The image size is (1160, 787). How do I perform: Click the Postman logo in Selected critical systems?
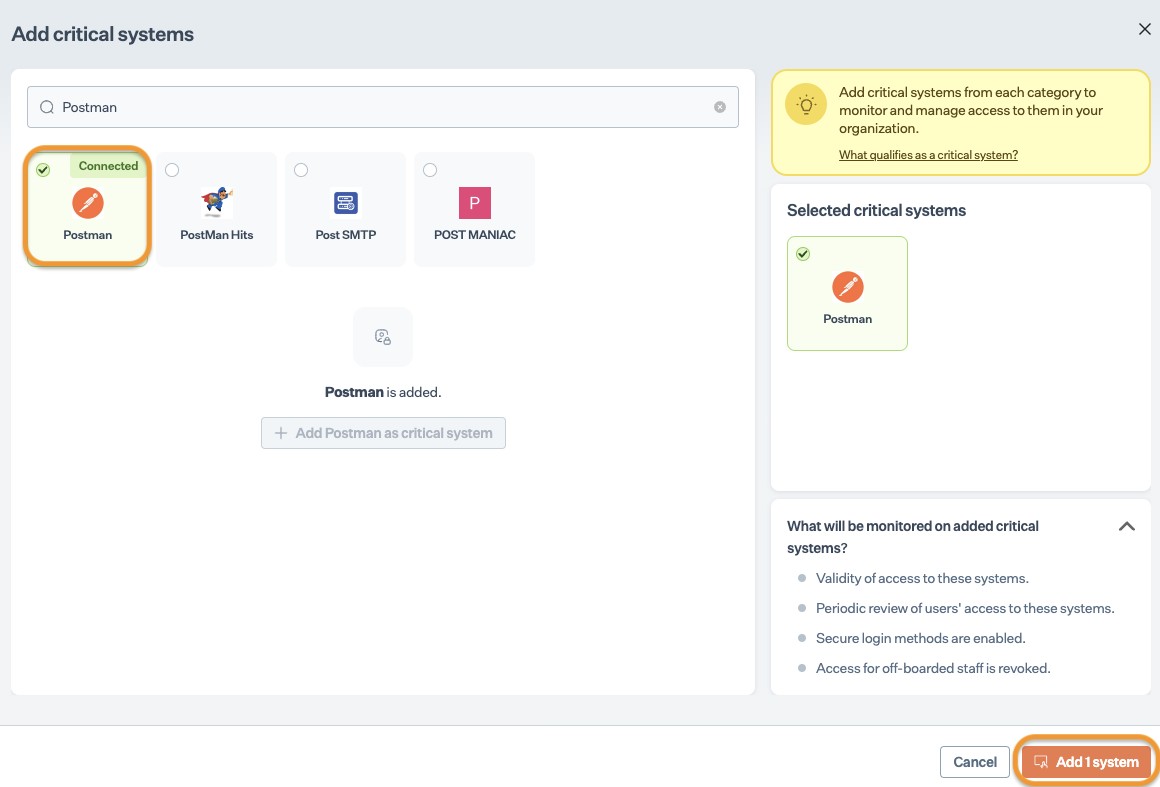tap(848, 287)
